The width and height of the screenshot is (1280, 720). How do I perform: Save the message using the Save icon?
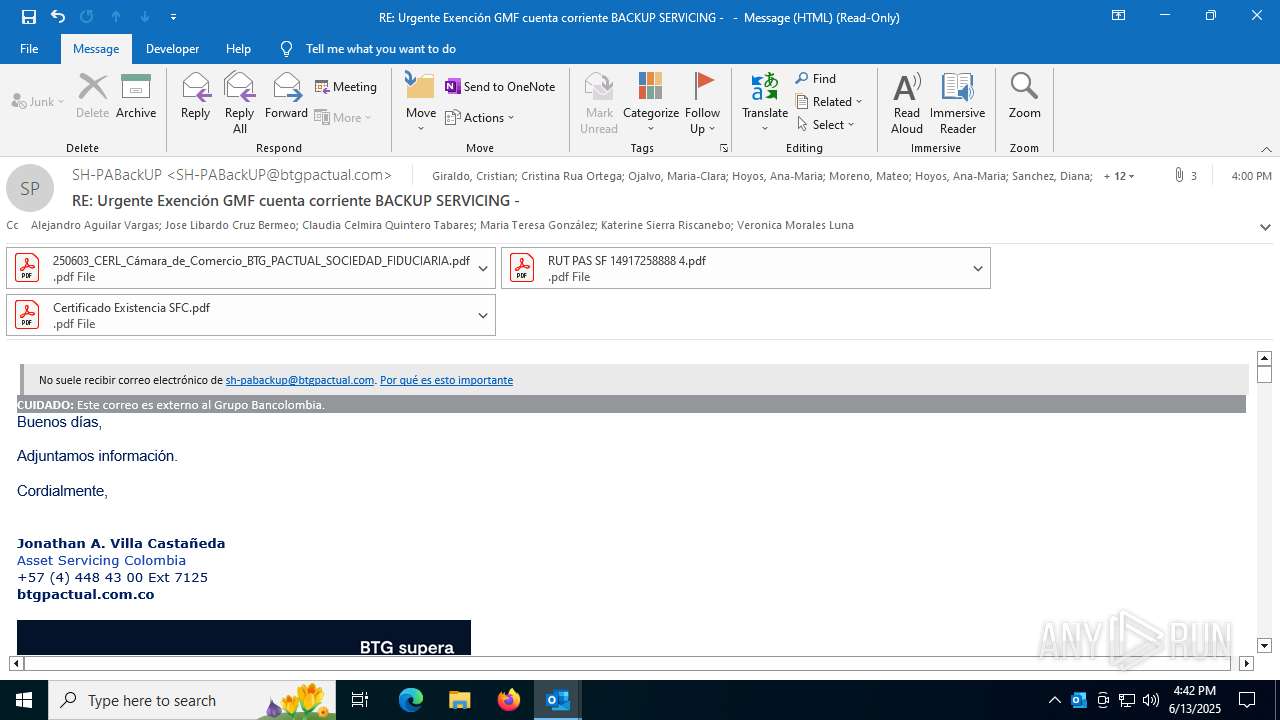tap(29, 17)
